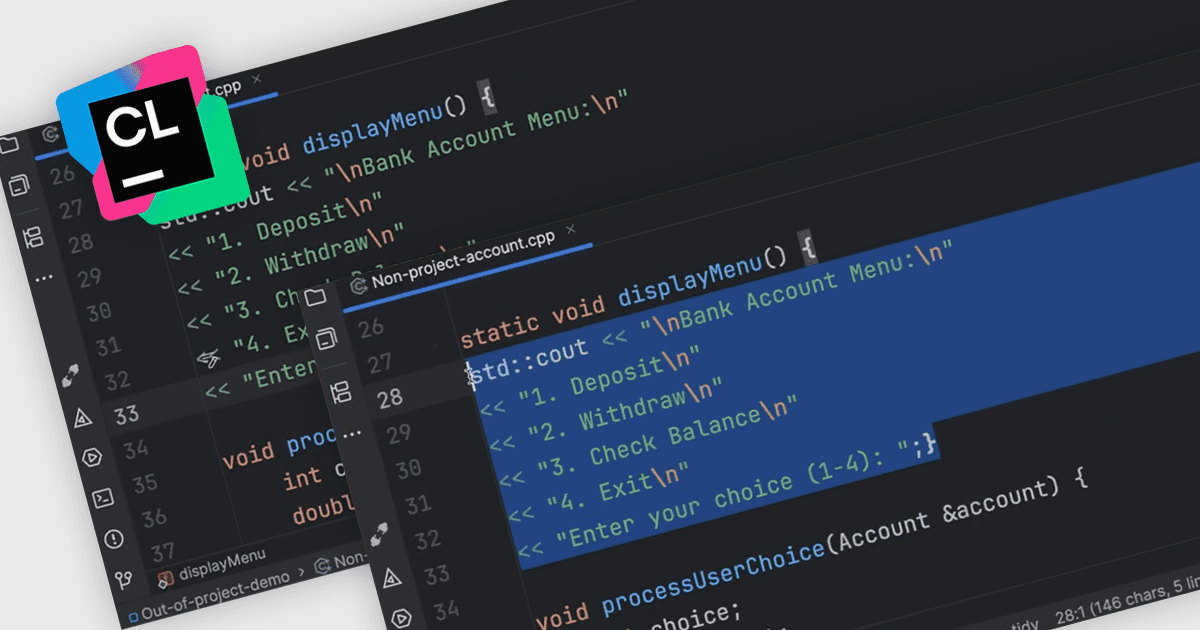This screenshot has height=630, width=1200.
Task: Show more tool windows in front window
Action: [x=351, y=436]
